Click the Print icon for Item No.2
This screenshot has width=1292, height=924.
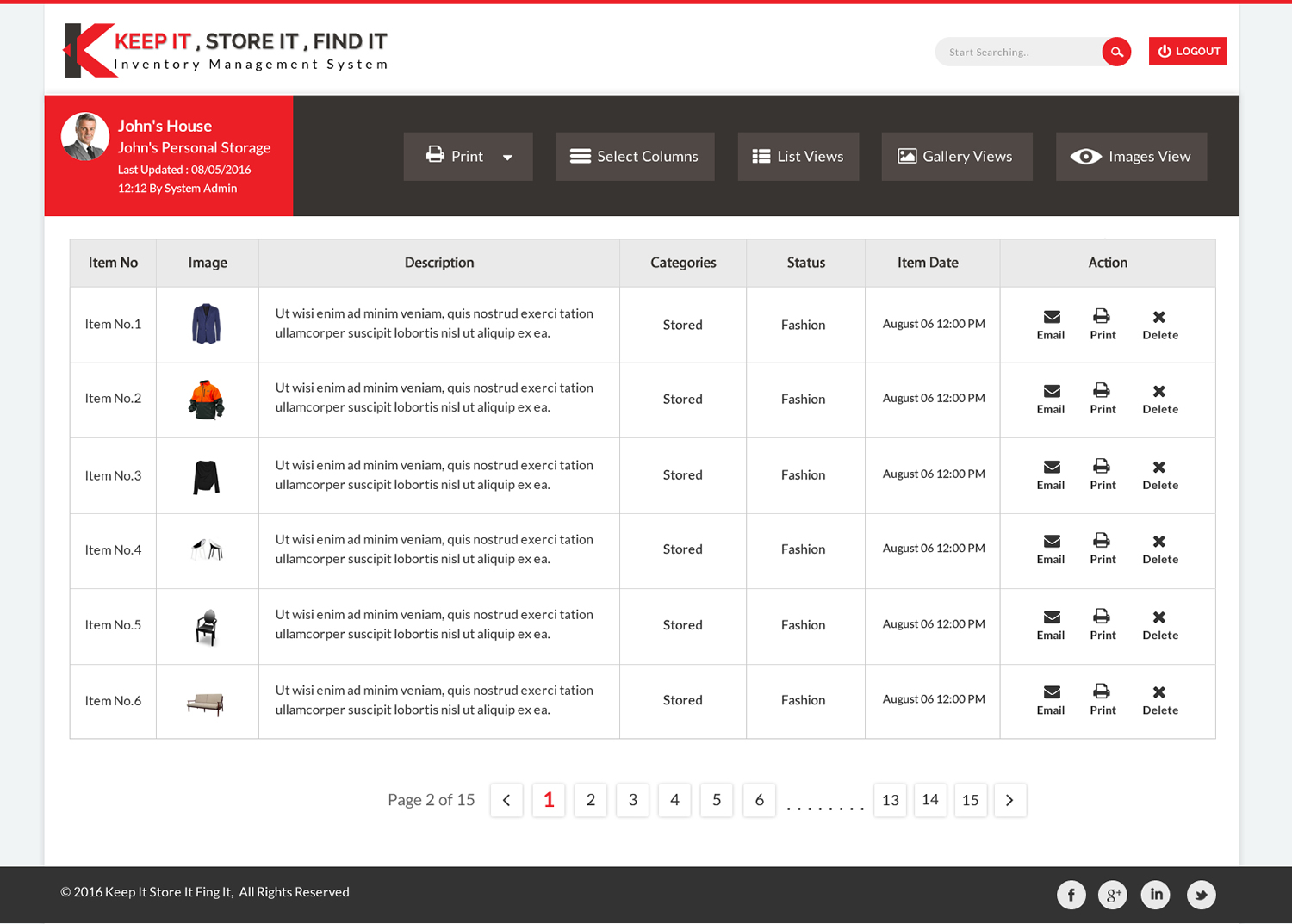click(x=1103, y=391)
